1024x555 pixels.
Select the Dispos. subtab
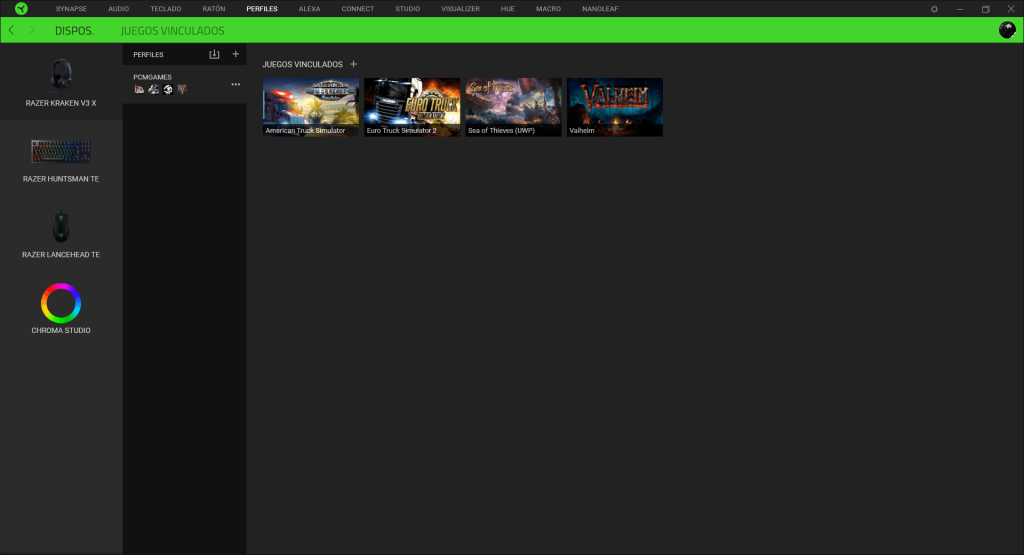point(74,31)
